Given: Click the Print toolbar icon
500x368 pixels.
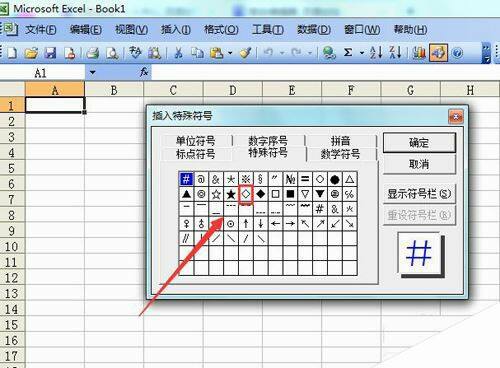Looking at the screenshot, I should (93, 53).
